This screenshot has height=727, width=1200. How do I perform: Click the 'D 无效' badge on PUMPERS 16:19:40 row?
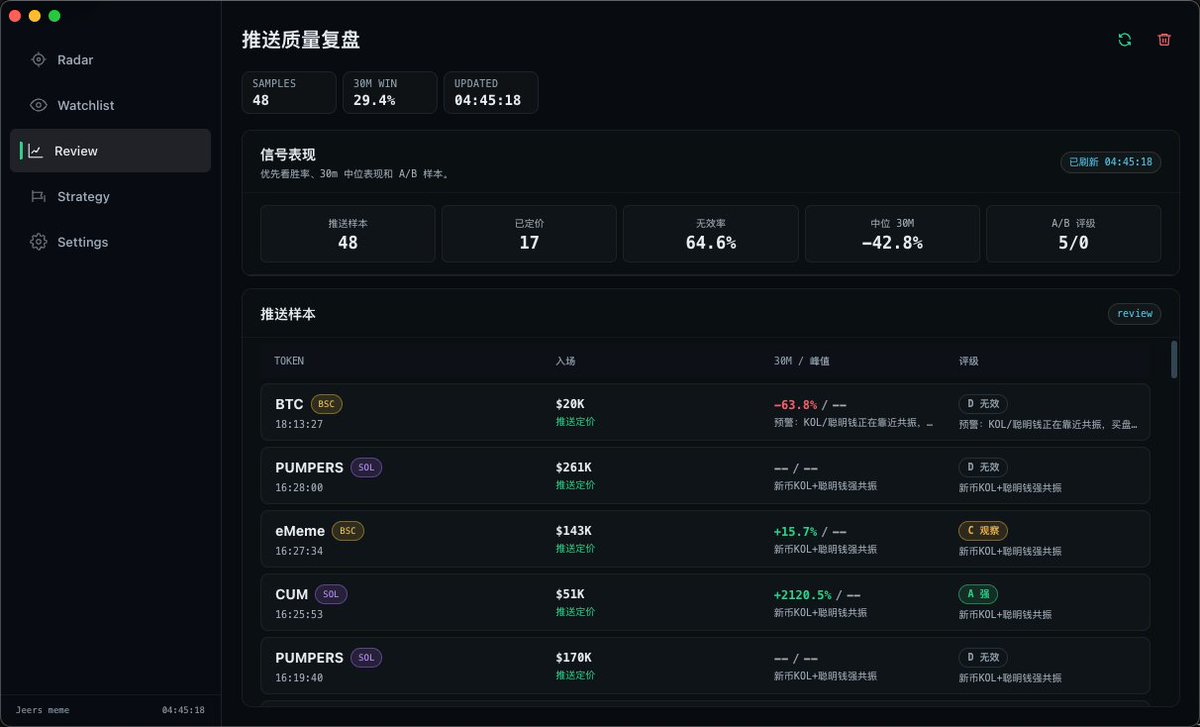tap(983, 658)
